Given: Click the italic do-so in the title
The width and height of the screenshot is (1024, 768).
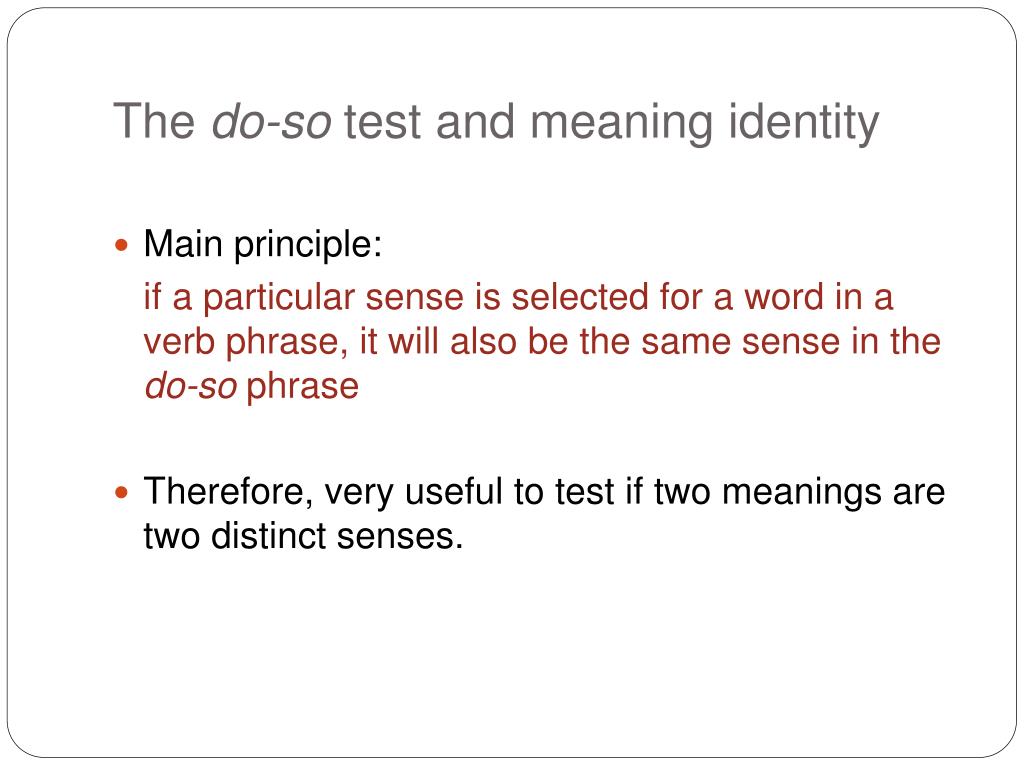Looking at the screenshot, I should [271, 122].
